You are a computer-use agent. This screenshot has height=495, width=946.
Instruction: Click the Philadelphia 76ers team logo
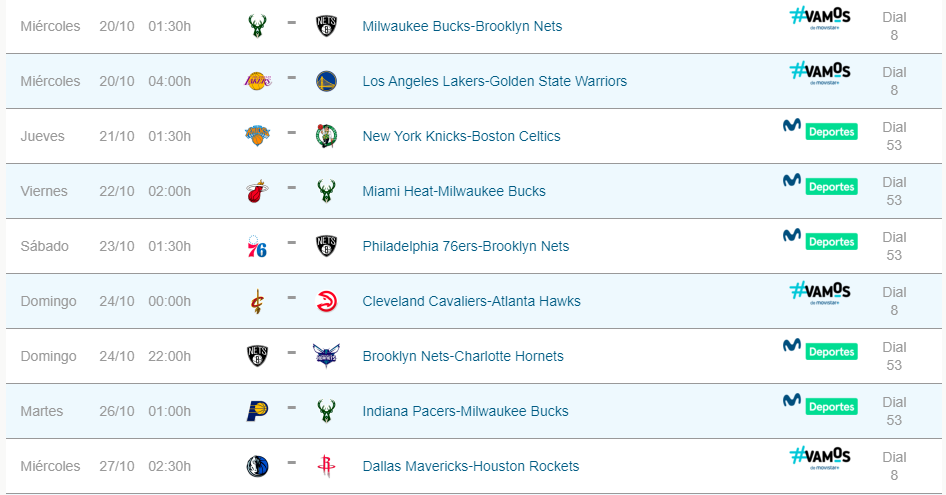point(257,246)
